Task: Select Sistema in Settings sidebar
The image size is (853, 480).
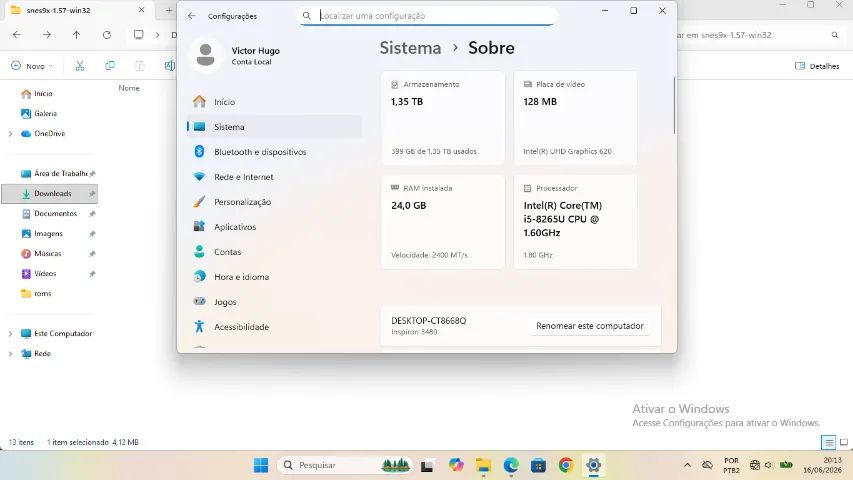Action: point(274,127)
